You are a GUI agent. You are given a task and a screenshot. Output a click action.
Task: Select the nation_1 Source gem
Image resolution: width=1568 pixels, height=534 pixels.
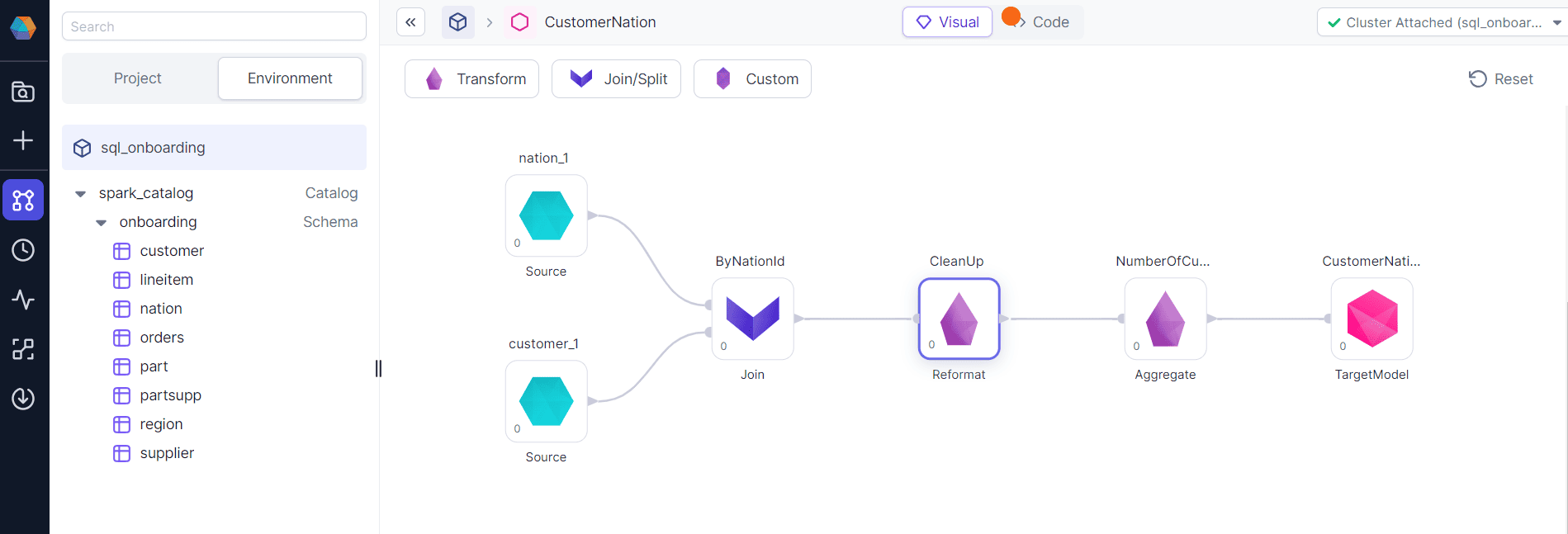tap(546, 215)
